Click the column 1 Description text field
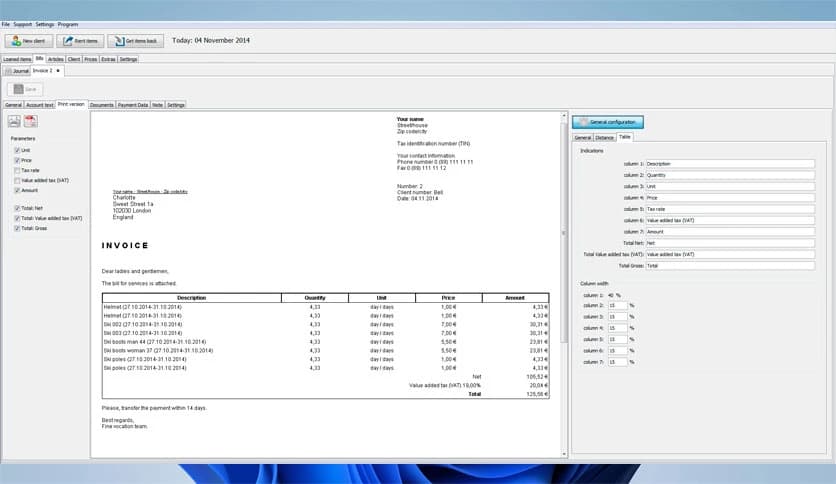The width and height of the screenshot is (836, 484). click(729, 163)
